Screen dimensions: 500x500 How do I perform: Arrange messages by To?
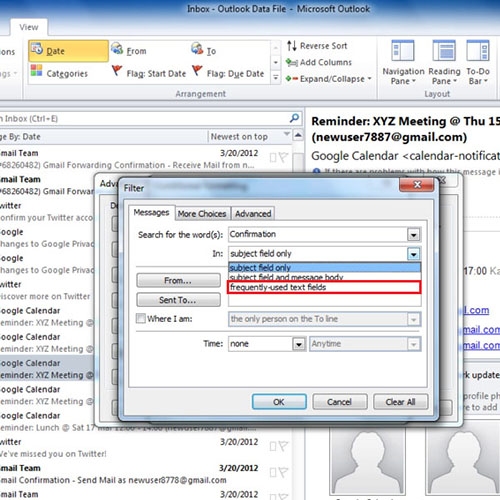click(x=204, y=51)
